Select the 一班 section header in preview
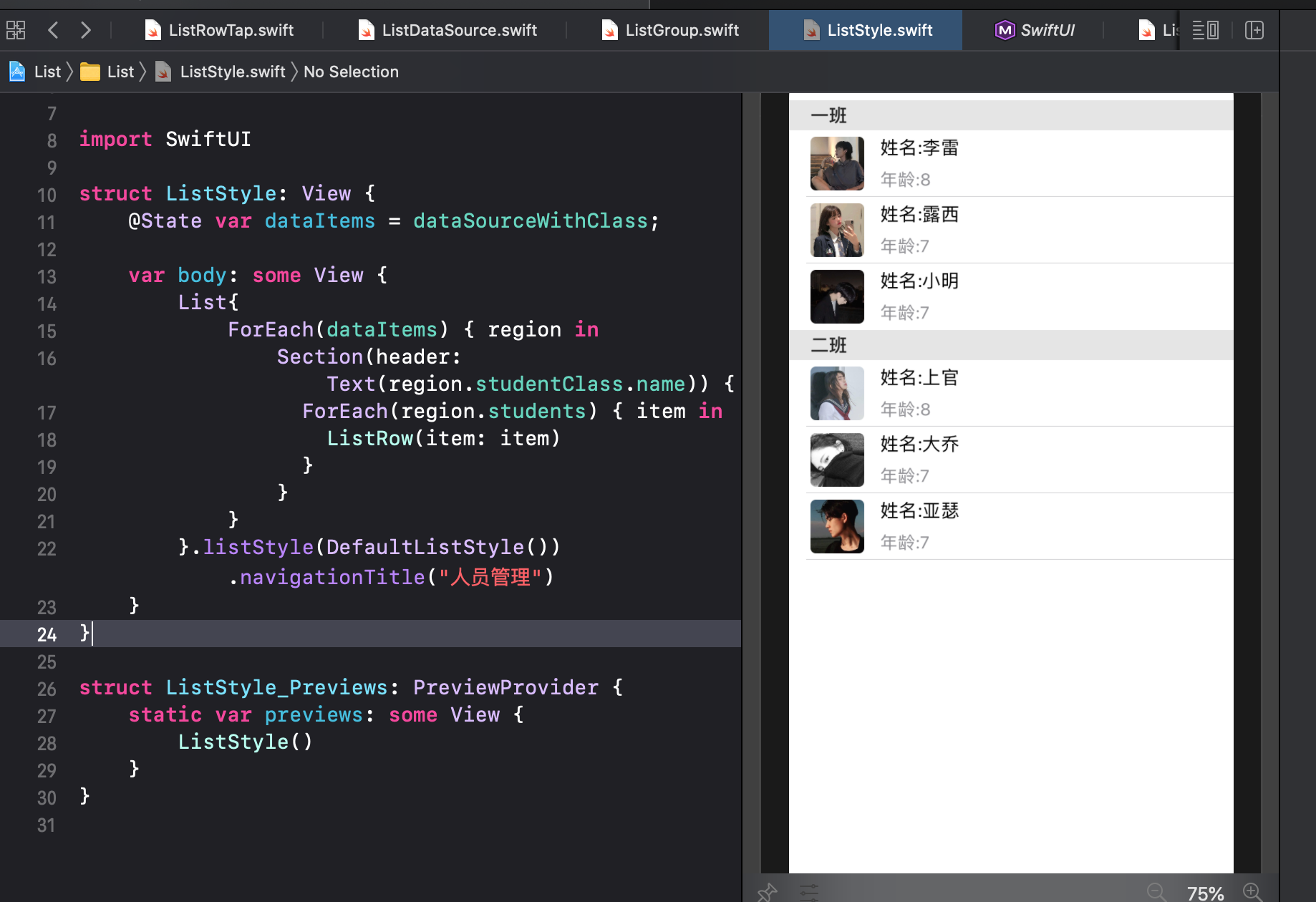Viewport: 1316px width, 902px height. tap(1011, 115)
